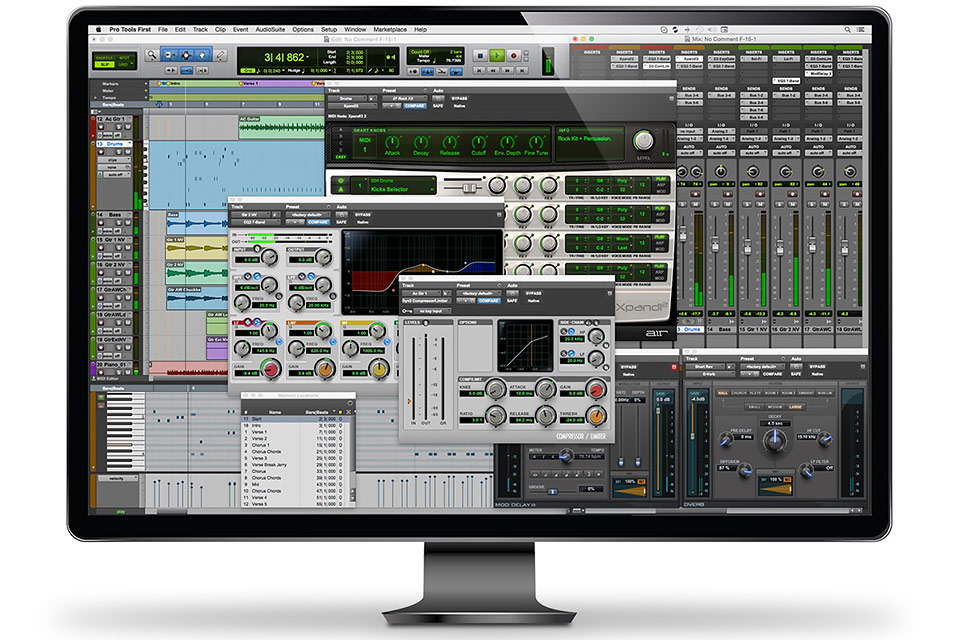Click BYPASS on the EQ3 7-Band plugin

(362, 215)
